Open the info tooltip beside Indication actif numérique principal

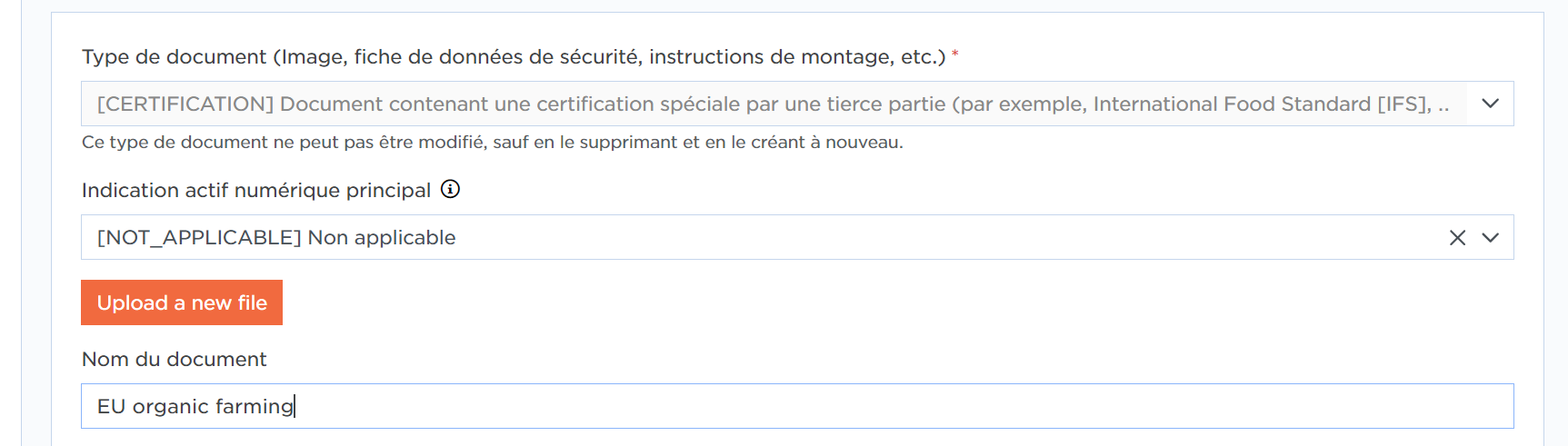tap(450, 189)
